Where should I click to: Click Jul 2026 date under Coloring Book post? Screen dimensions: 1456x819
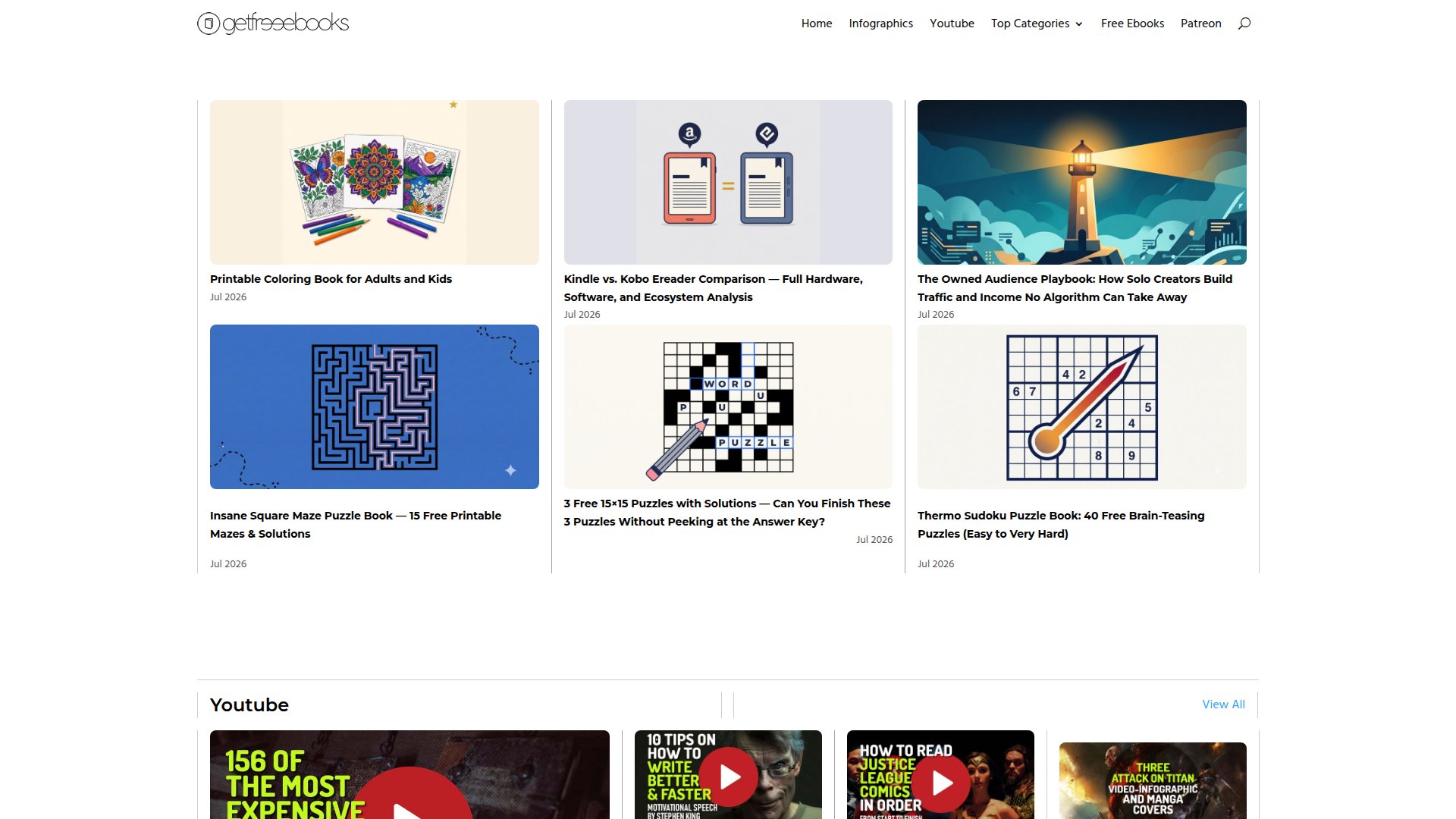[x=228, y=297]
